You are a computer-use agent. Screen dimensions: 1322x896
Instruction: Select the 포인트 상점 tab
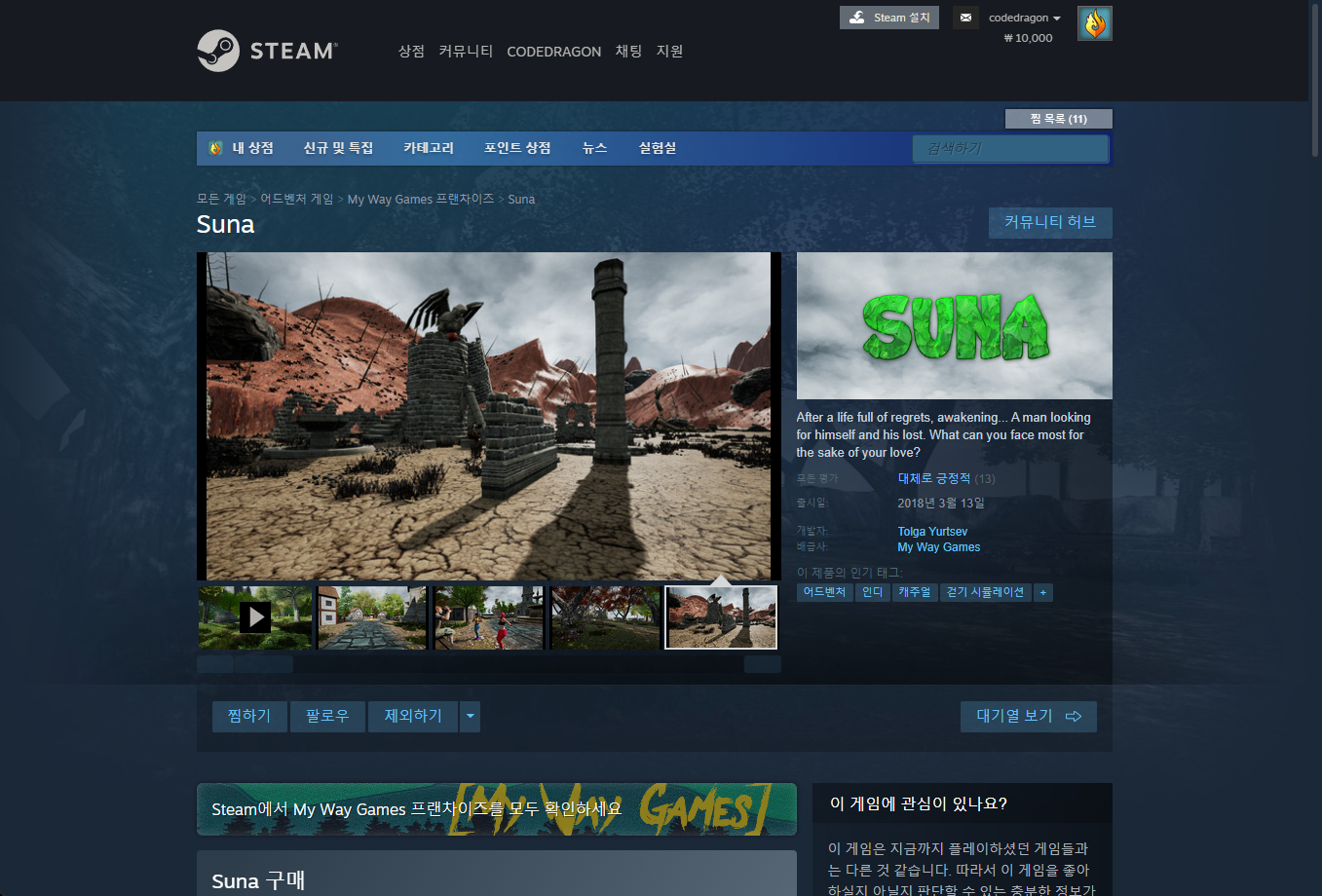tap(517, 148)
